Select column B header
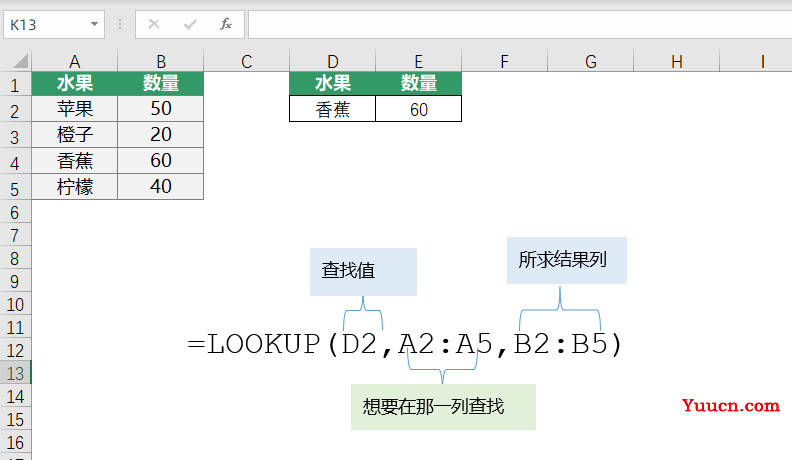The width and height of the screenshot is (792, 460). (161, 62)
